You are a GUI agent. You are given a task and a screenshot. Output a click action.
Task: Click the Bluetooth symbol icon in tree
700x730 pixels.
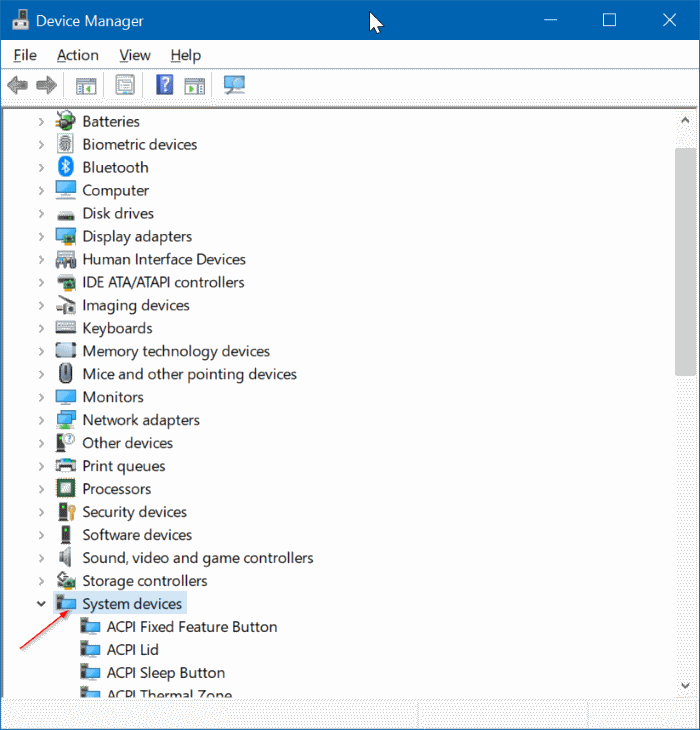click(x=66, y=167)
